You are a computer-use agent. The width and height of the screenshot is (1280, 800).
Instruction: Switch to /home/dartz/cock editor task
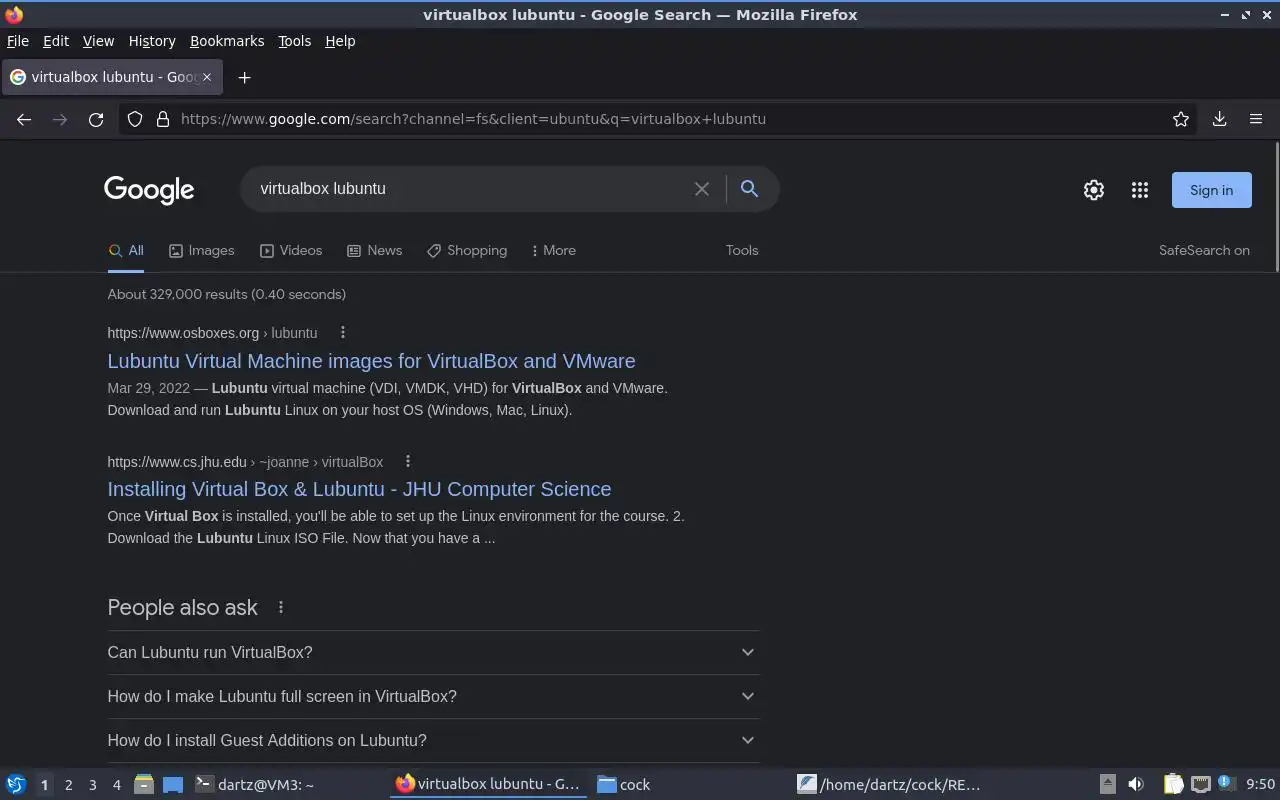[x=892, y=785]
